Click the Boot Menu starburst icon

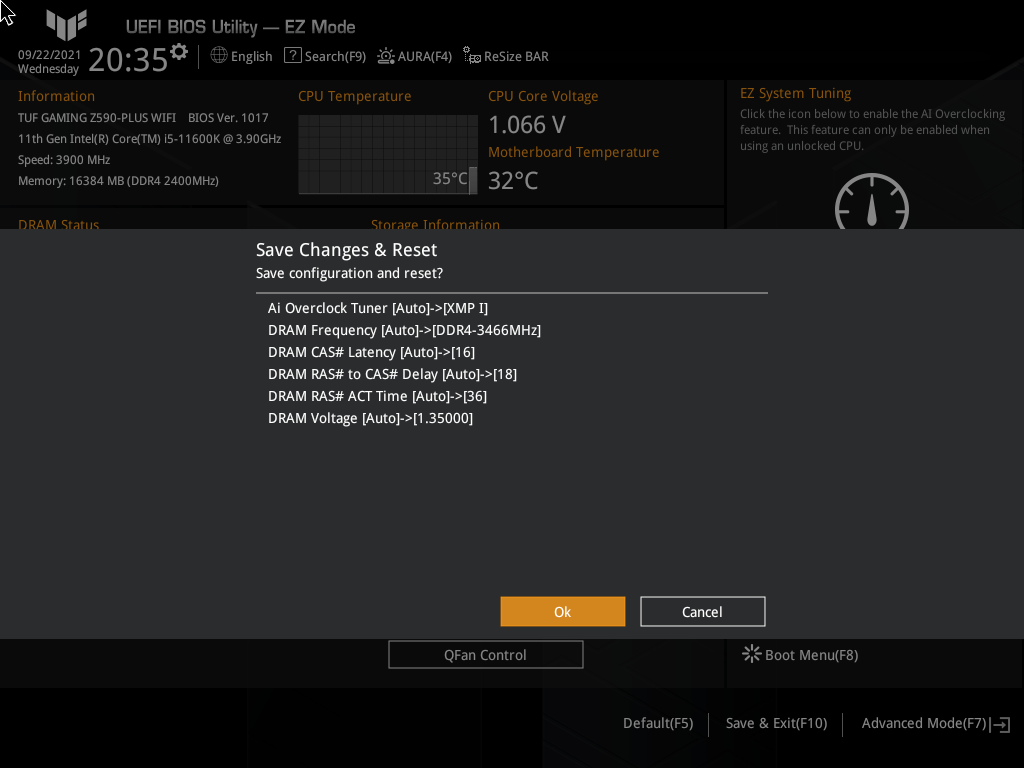pos(751,654)
